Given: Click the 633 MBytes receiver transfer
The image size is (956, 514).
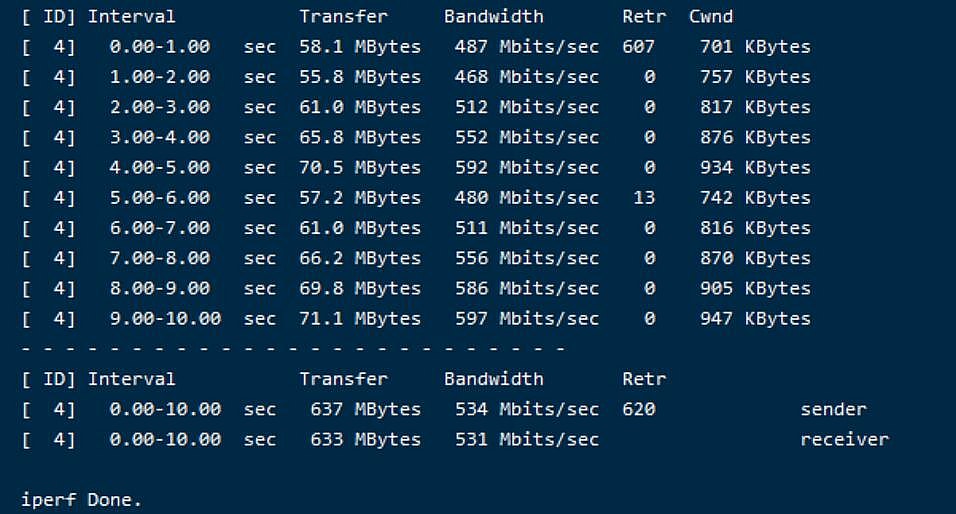Looking at the screenshot, I should pos(365,439).
